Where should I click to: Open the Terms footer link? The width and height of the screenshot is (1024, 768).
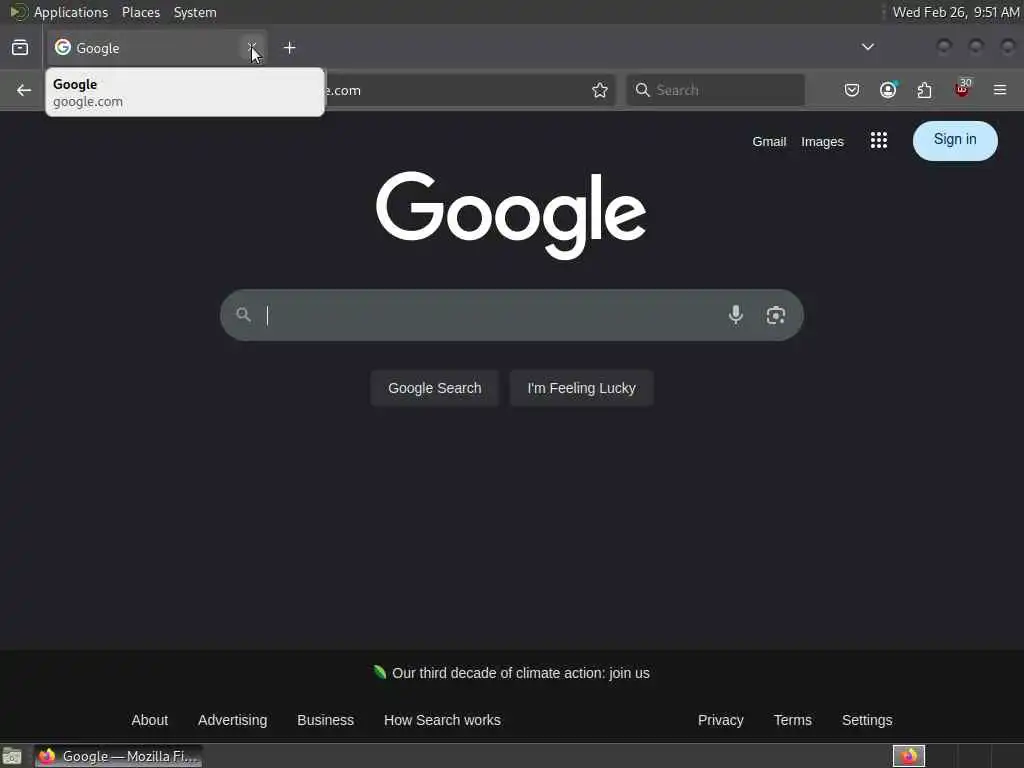point(792,720)
